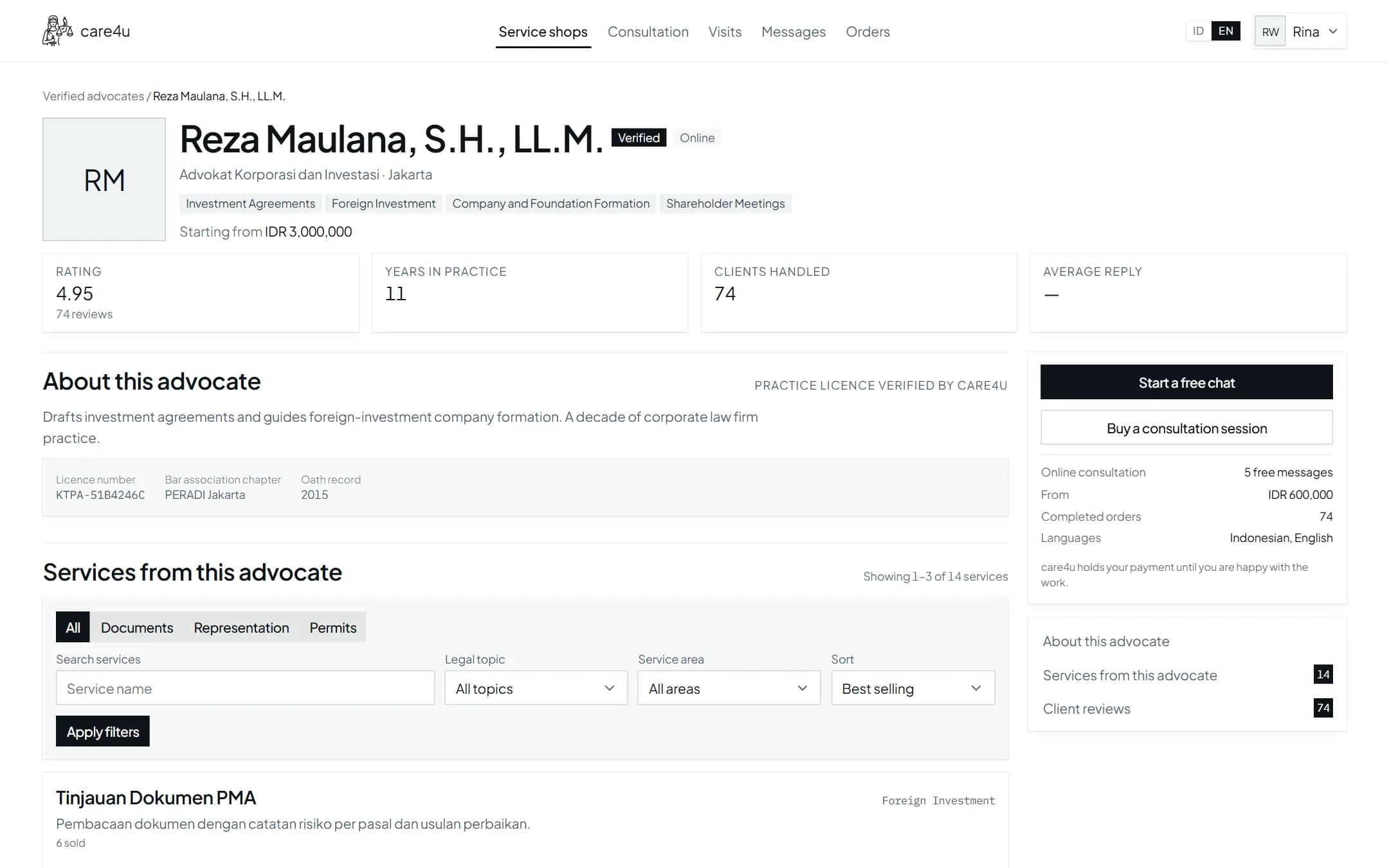Screen dimensions: 1389x868
Task: Go to the Orders nav tab
Action: pyautogui.click(x=867, y=32)
